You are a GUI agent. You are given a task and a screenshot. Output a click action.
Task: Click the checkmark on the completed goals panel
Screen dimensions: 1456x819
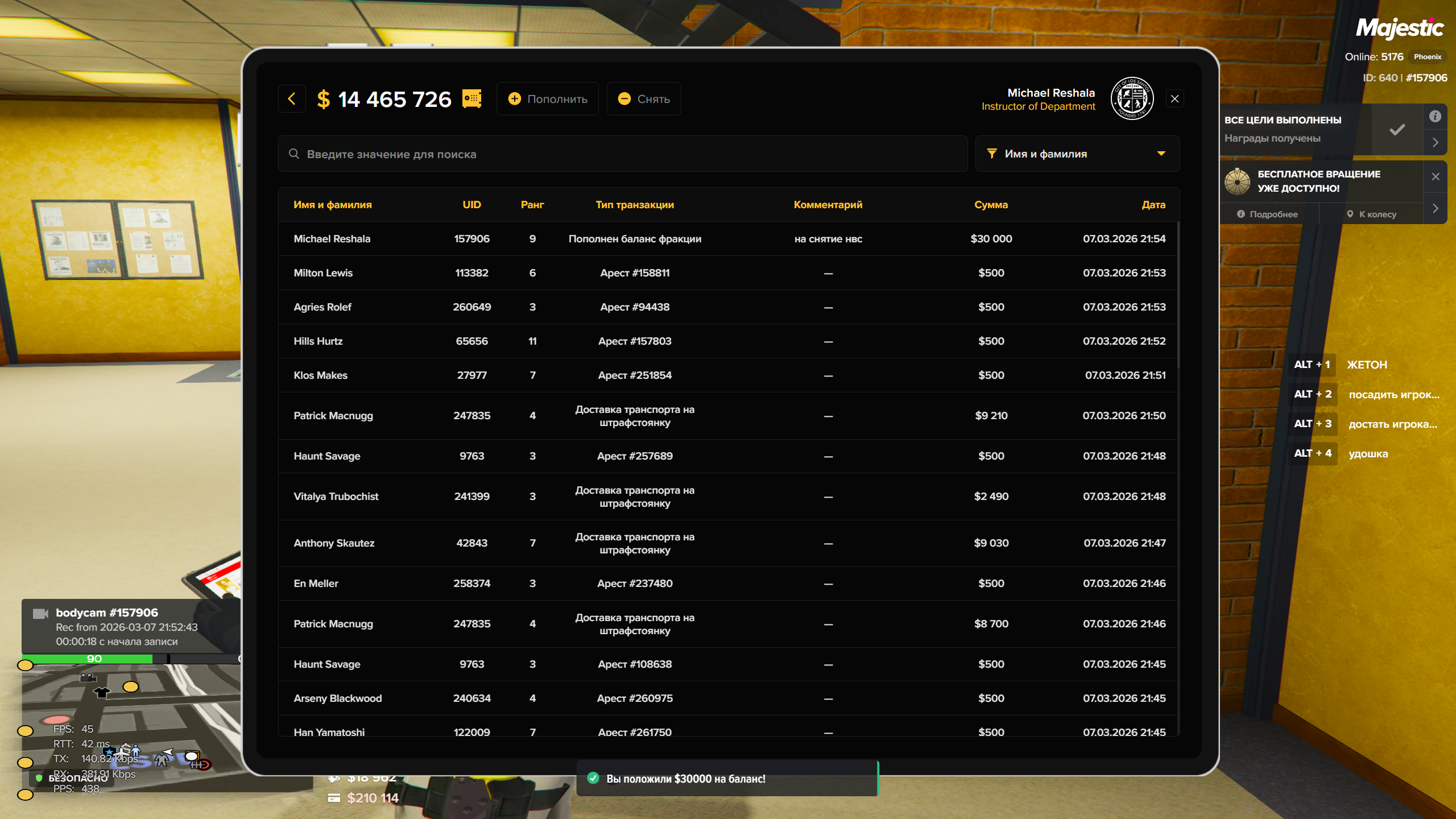[1397, 130]
